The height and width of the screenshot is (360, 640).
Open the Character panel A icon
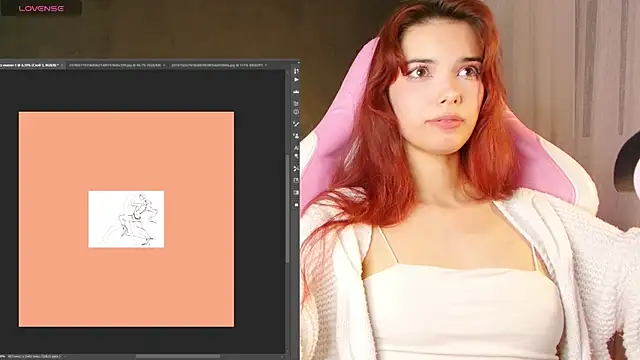click(x=296, y=148)
